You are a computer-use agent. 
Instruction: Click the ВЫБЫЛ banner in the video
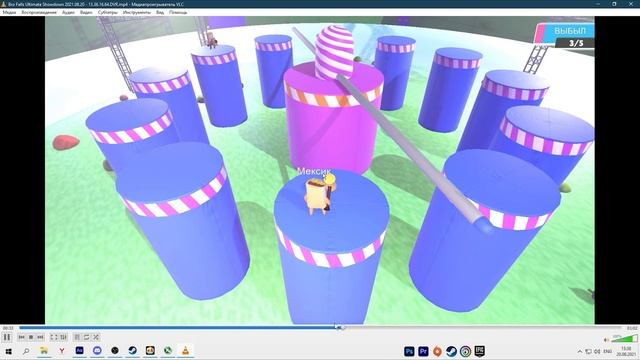(x=569, y=31)
